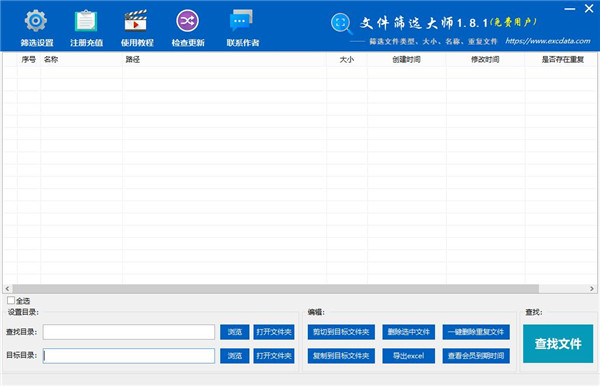
Task: Sort by 序号 column header
Action: (29, 59)
